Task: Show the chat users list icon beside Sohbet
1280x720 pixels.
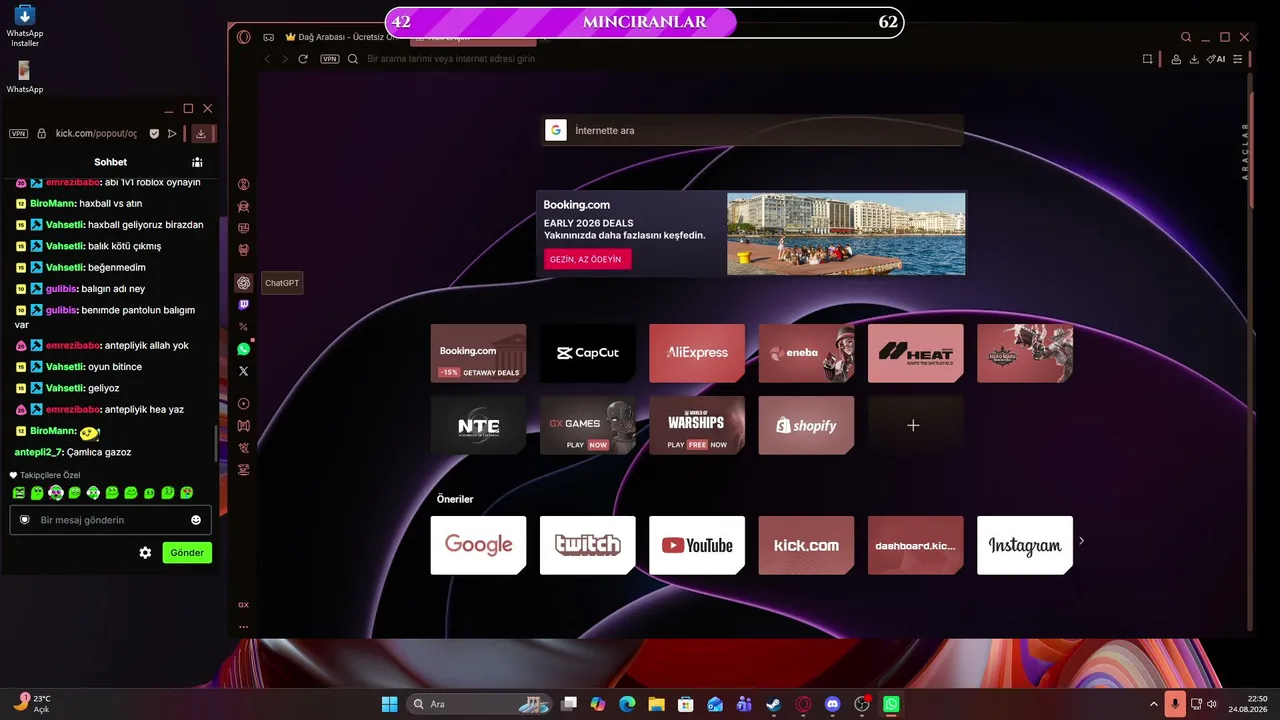Action: click(197, 162)
